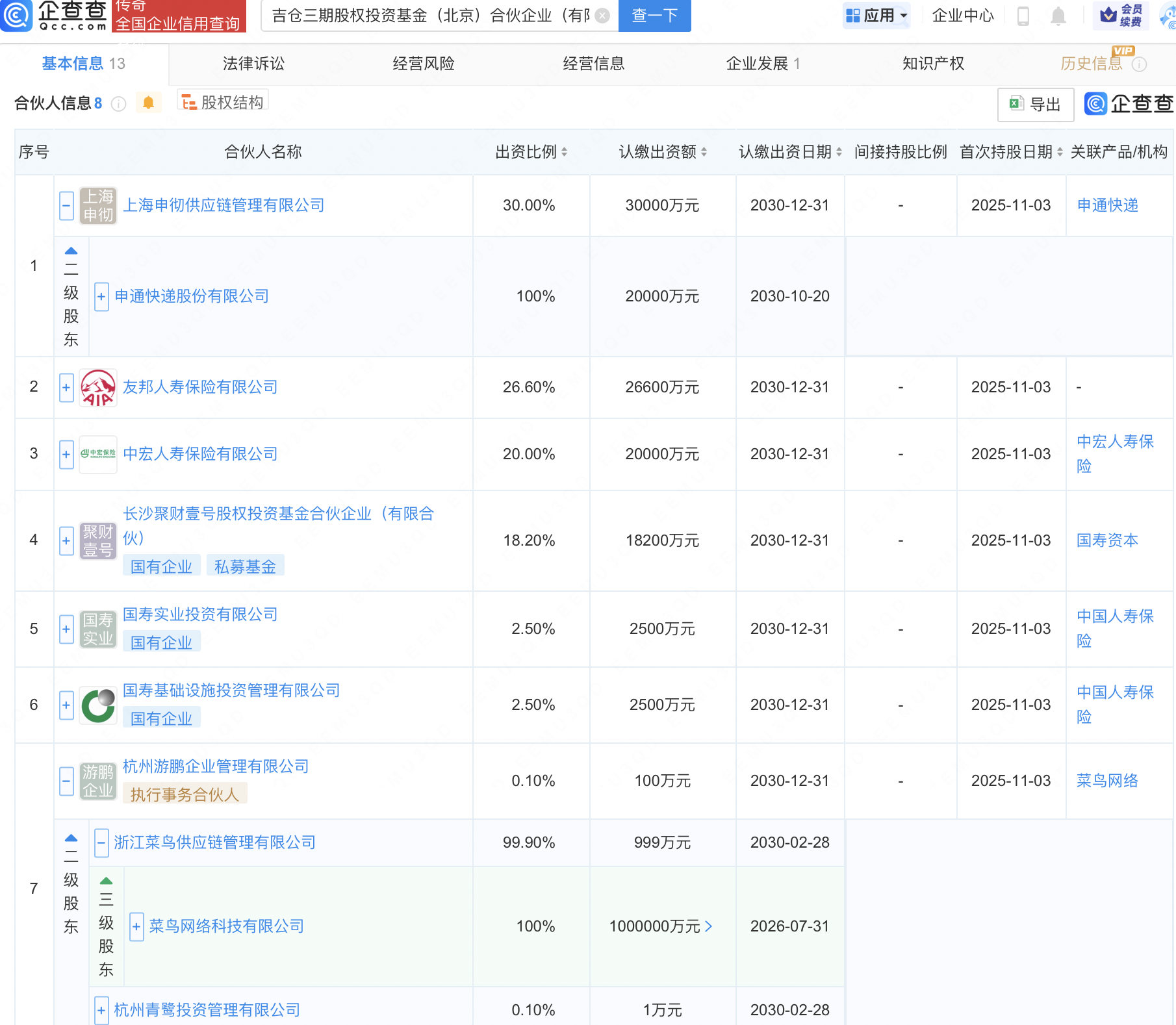Open the mobile phone app icon

[x=1023, y=16]
